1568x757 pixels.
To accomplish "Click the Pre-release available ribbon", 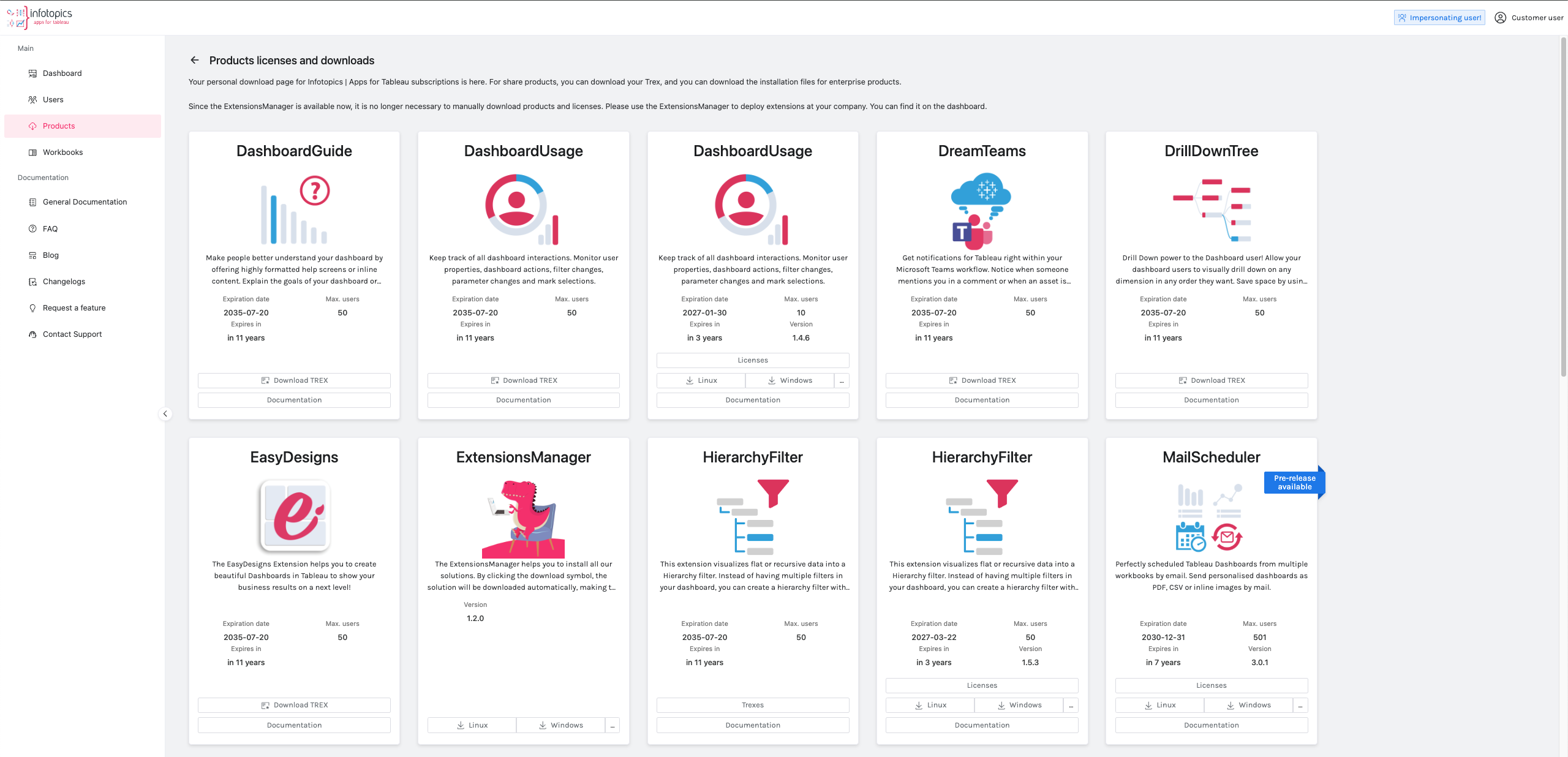I will tap(1294, 483).
